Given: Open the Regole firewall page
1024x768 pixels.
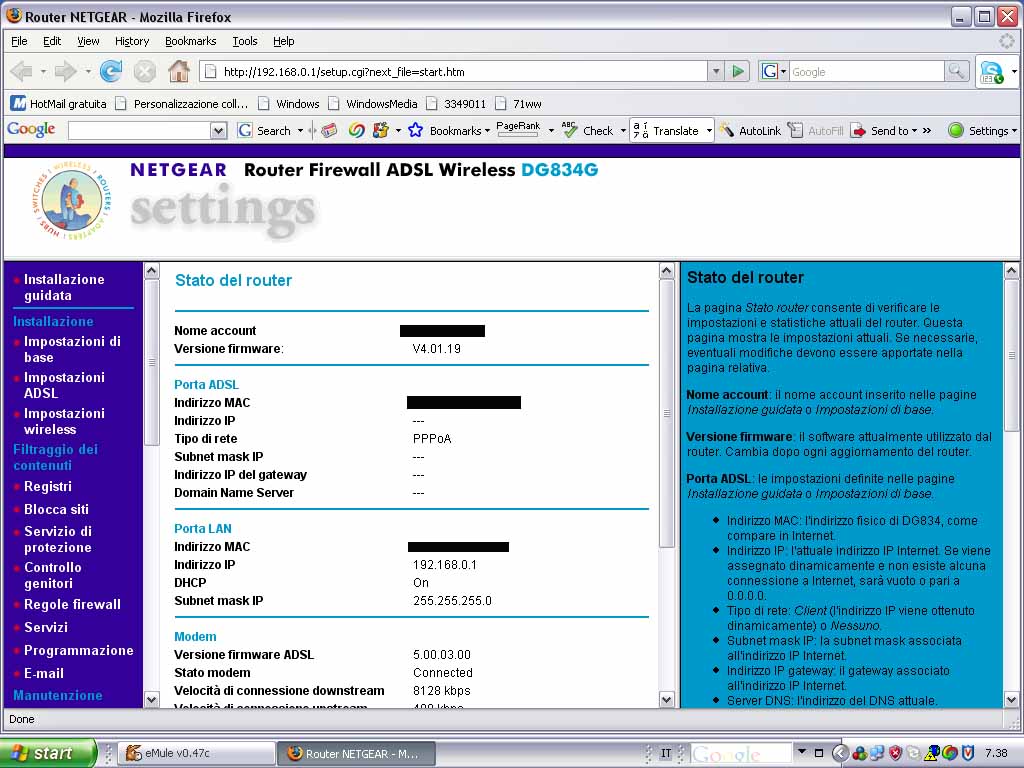Looking at the screenshot, I should coord(72,605).
